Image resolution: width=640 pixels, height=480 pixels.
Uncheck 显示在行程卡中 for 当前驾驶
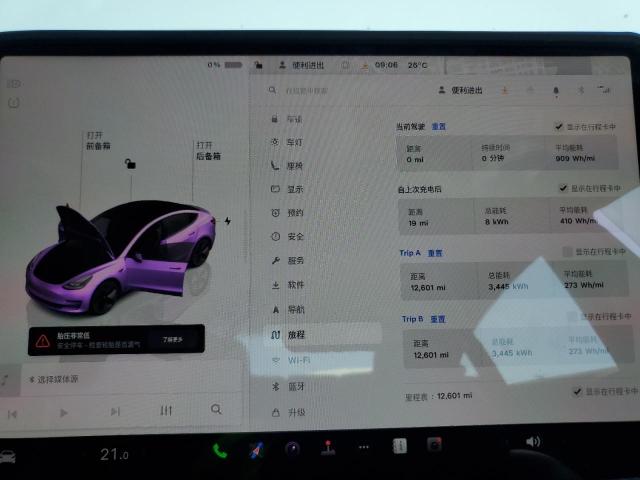(x=558, y=127)
